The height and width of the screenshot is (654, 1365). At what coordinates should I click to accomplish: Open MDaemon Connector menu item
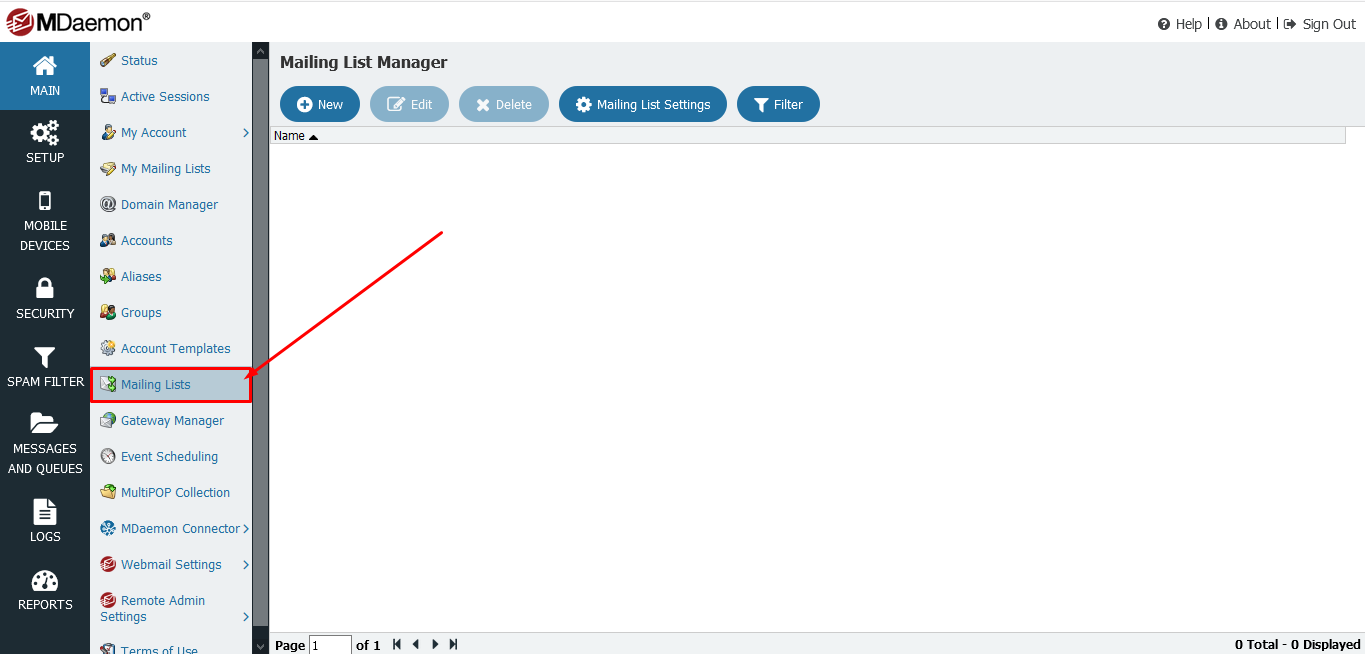pyautogui.click(x=171, y=528)
